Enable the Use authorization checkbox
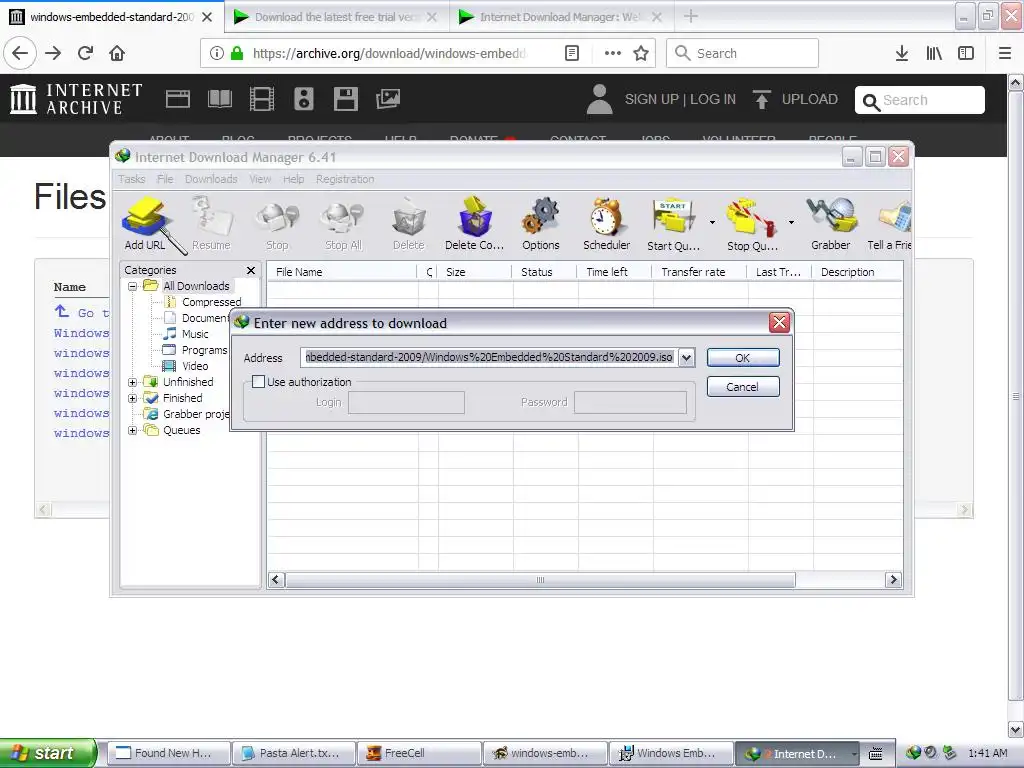This screenshot has height=768, width=1024. pyautogui.click(x=259, y=381)
